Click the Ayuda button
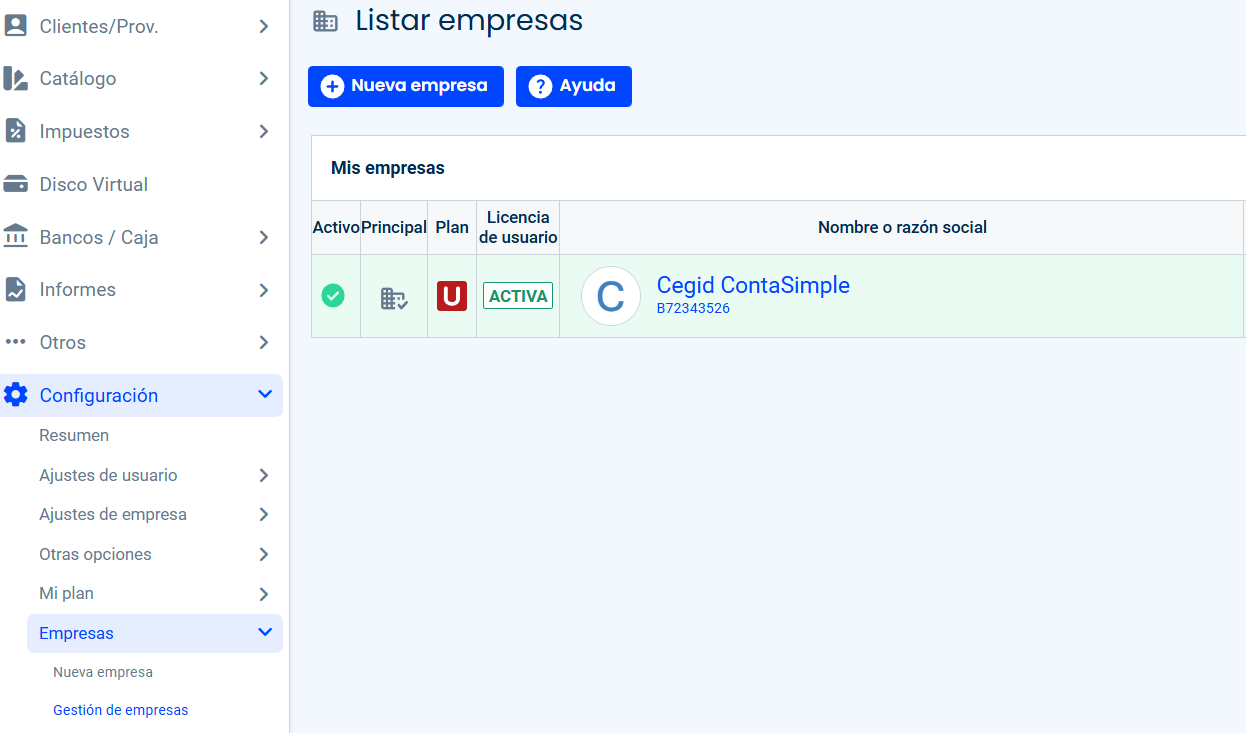 [x=574, y=86]
